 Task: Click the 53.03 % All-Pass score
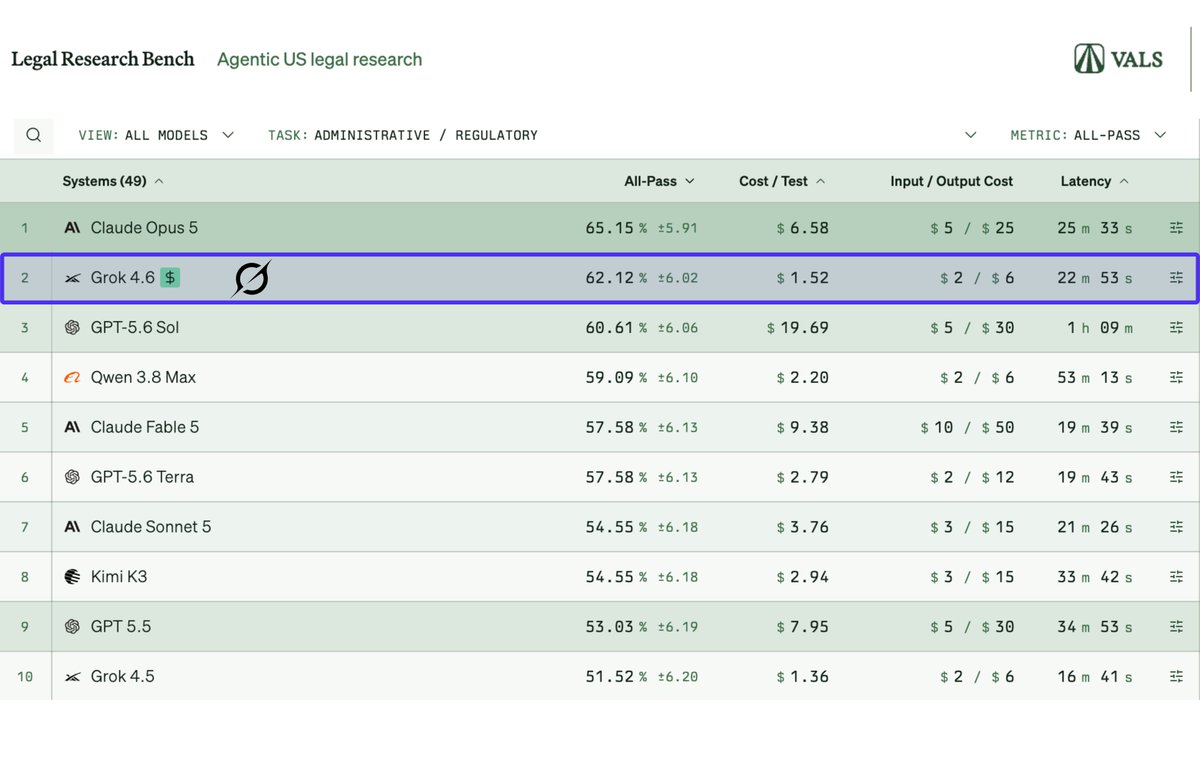pyautogui.click(x=616, y=627)
